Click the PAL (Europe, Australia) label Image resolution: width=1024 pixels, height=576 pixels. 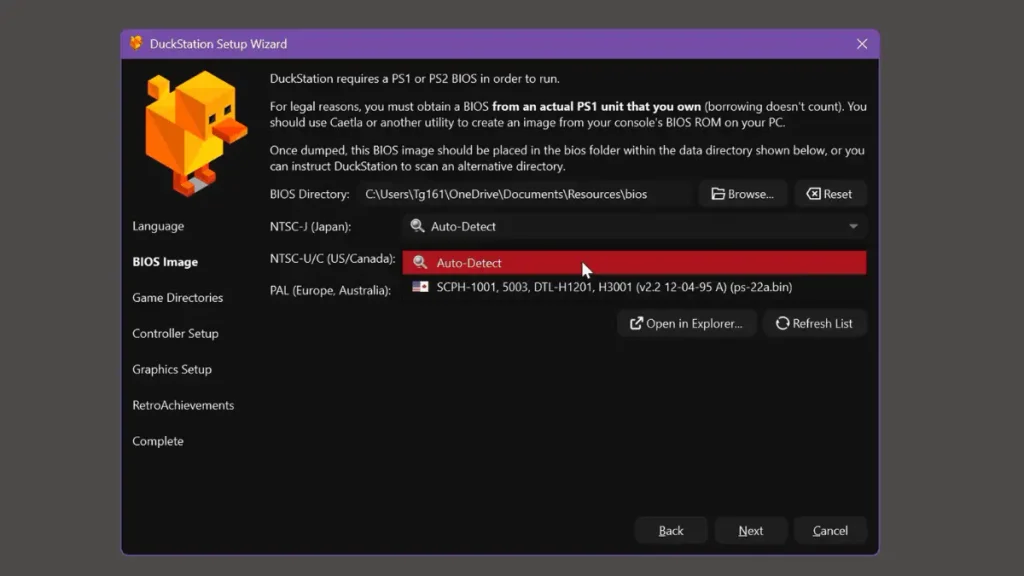tap(330, 290)
